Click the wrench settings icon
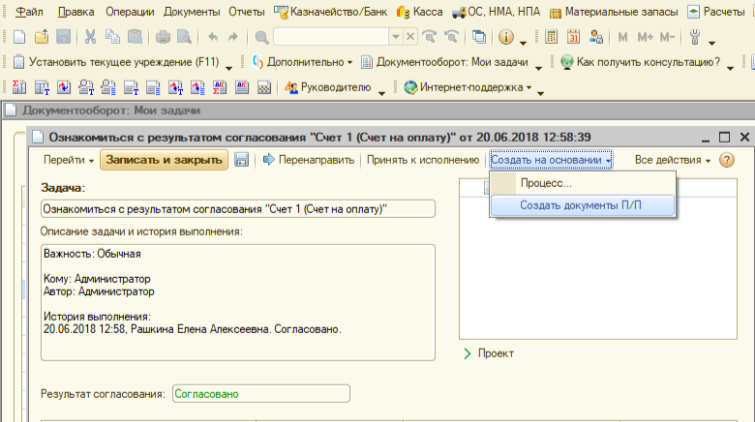Image resolution: width=755 pixels, height=422 pixels. pyautogui.click(x=695, y=37)
